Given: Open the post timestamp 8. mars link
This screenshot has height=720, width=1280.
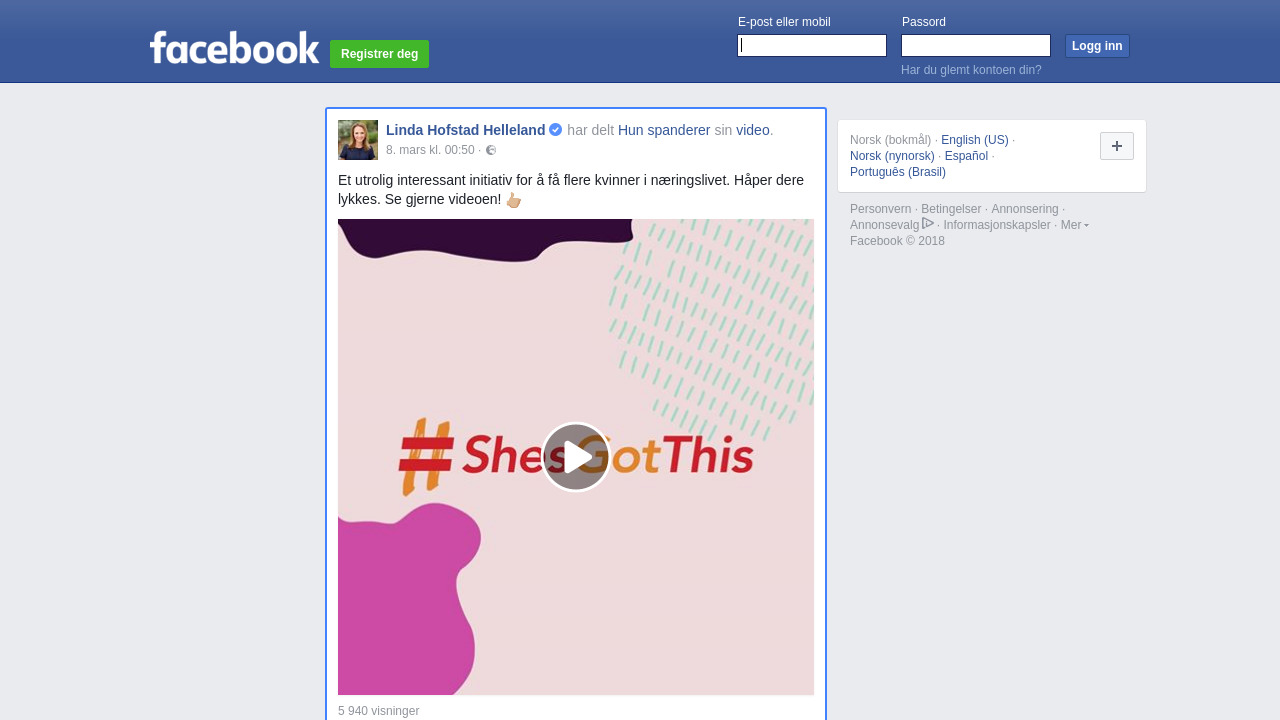Looking at the screenshot, I should [x=430, y=150].
